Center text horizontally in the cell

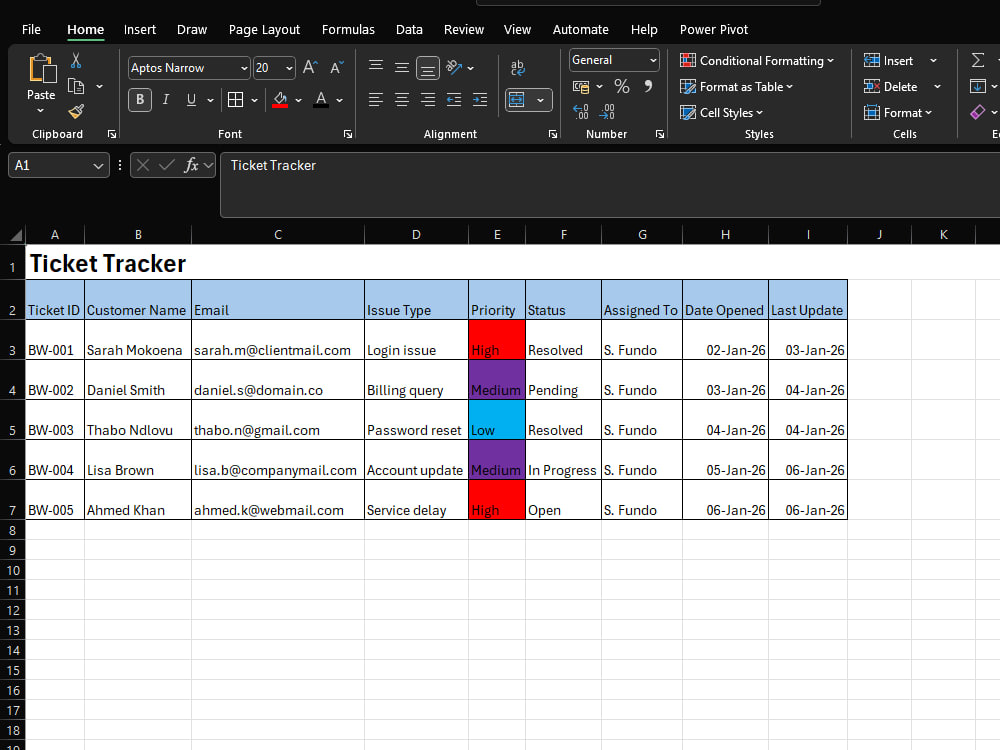point(402,99)
